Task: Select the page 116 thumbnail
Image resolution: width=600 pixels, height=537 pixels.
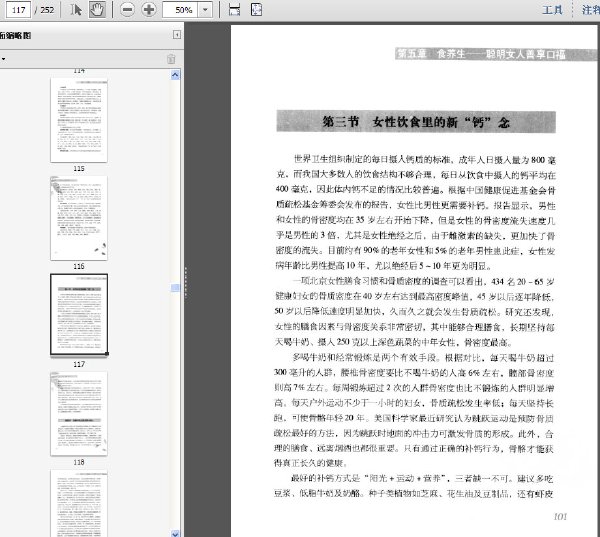Action: (x=79, y=218)
